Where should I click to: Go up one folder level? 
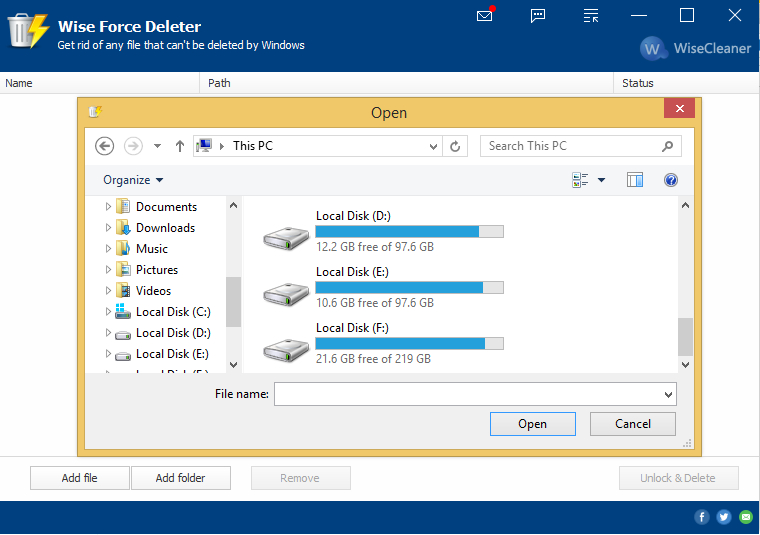pos(180,146)
